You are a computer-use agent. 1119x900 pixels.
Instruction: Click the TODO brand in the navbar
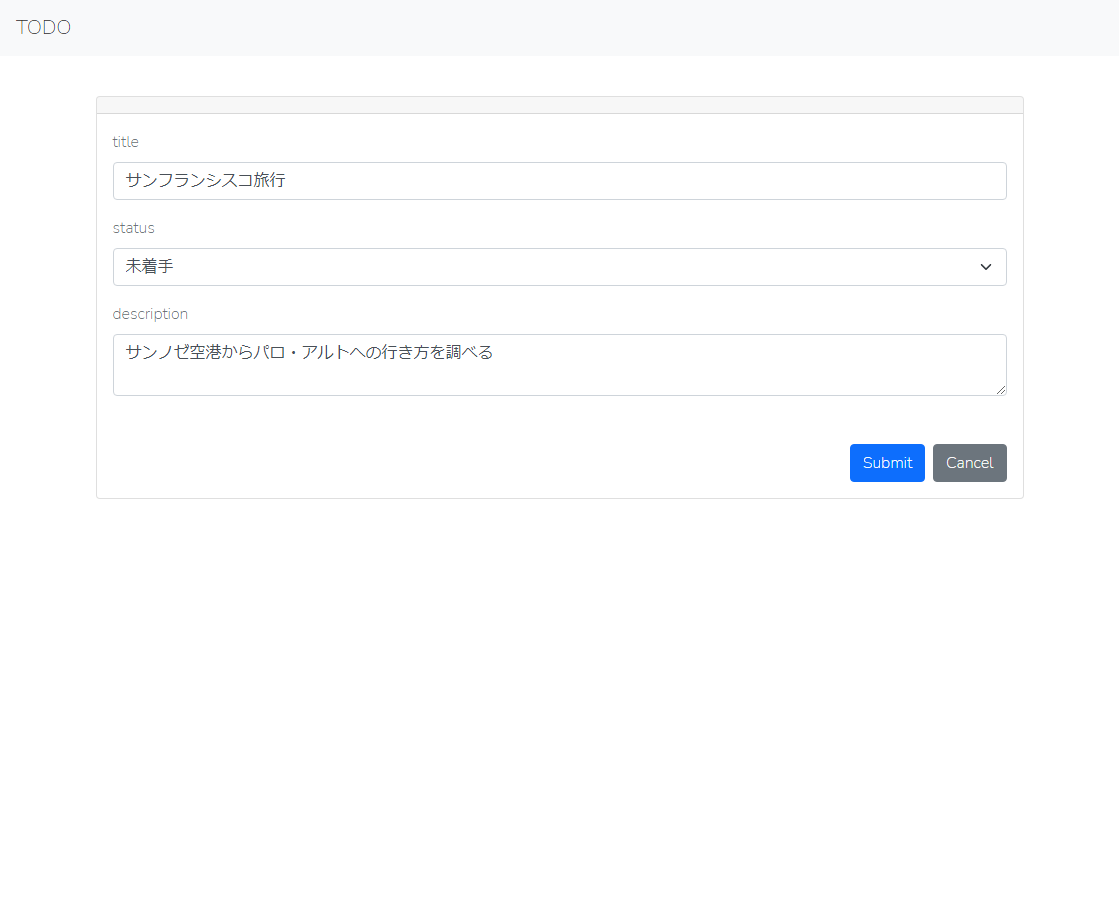(x=44, y=27)
